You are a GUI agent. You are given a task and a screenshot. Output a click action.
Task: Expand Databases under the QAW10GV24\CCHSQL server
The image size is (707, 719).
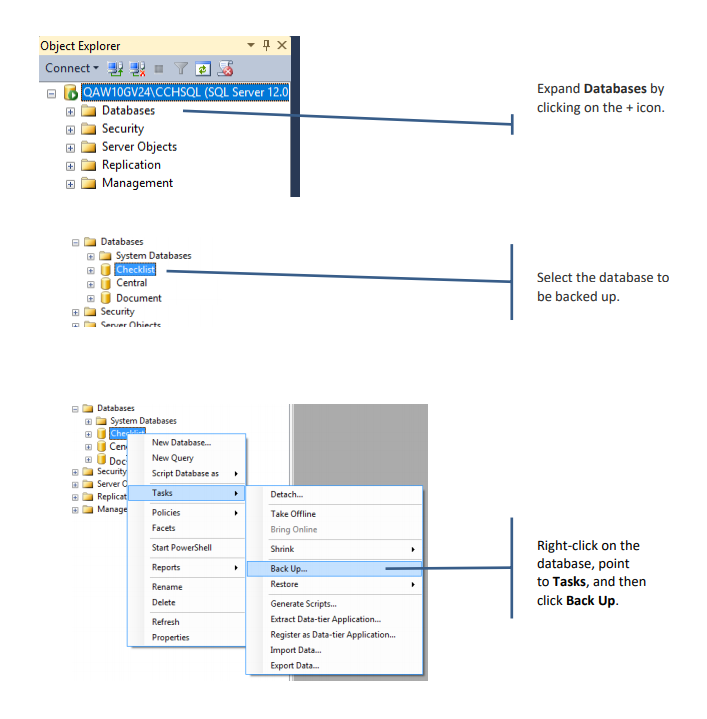70,111
